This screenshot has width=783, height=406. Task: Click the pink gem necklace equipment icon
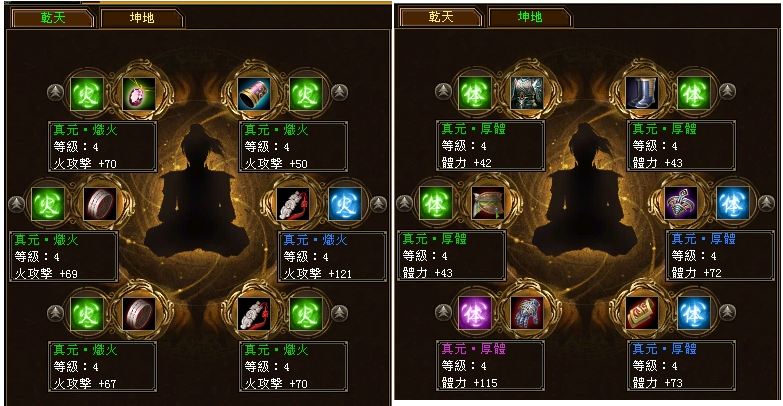[x=139, y=93]
